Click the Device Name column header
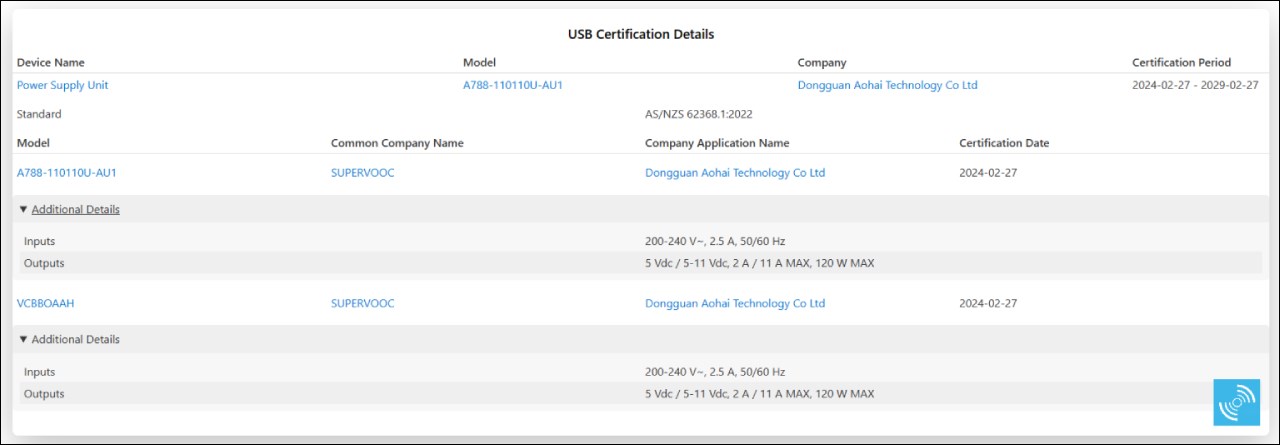Viewport: 1280px width, 445px height. coord(51,62)
